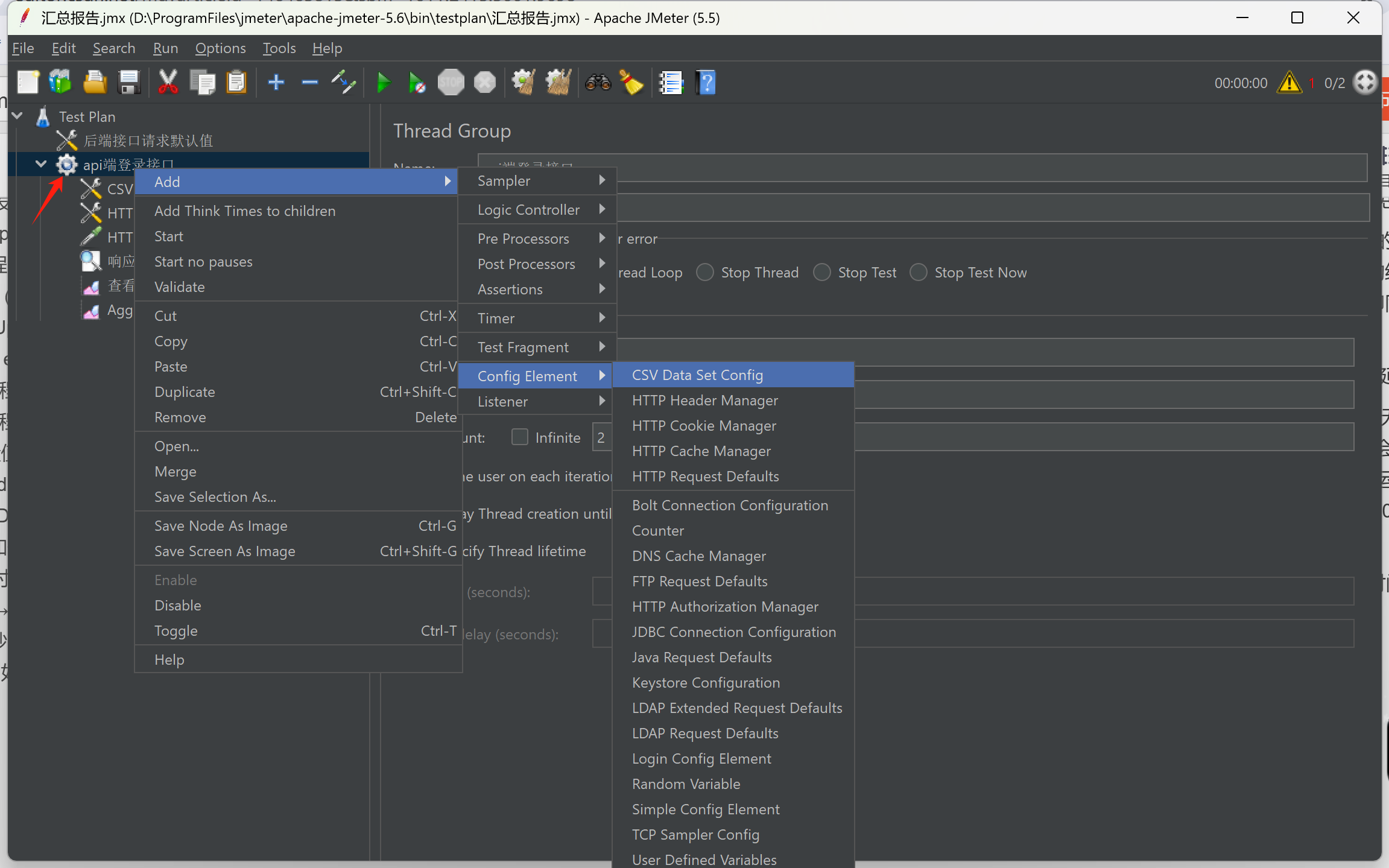Open the Templates icon in toolbar
Screen dimensions: 1389x868
(x=60, y=83)
